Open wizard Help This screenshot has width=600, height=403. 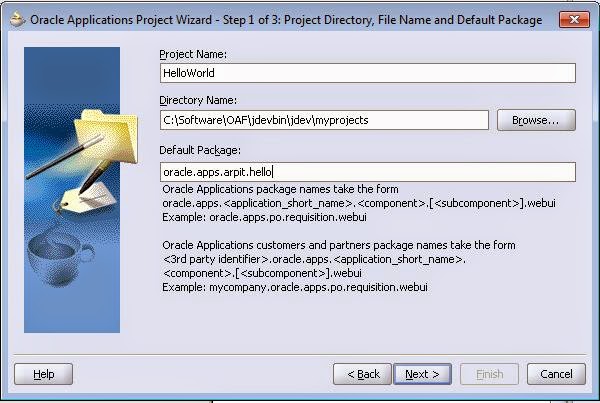coord(44,374)
